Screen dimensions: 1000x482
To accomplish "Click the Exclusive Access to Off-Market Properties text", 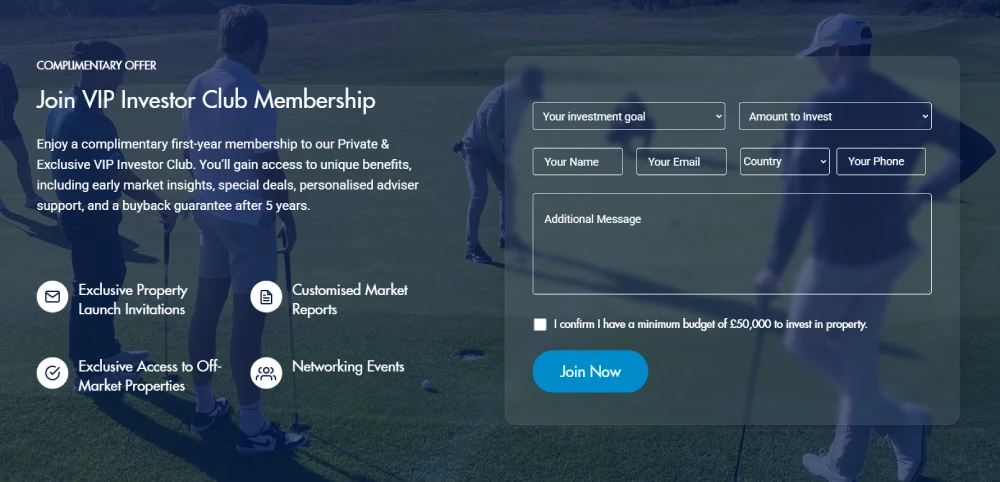I will tap(150, 376).
